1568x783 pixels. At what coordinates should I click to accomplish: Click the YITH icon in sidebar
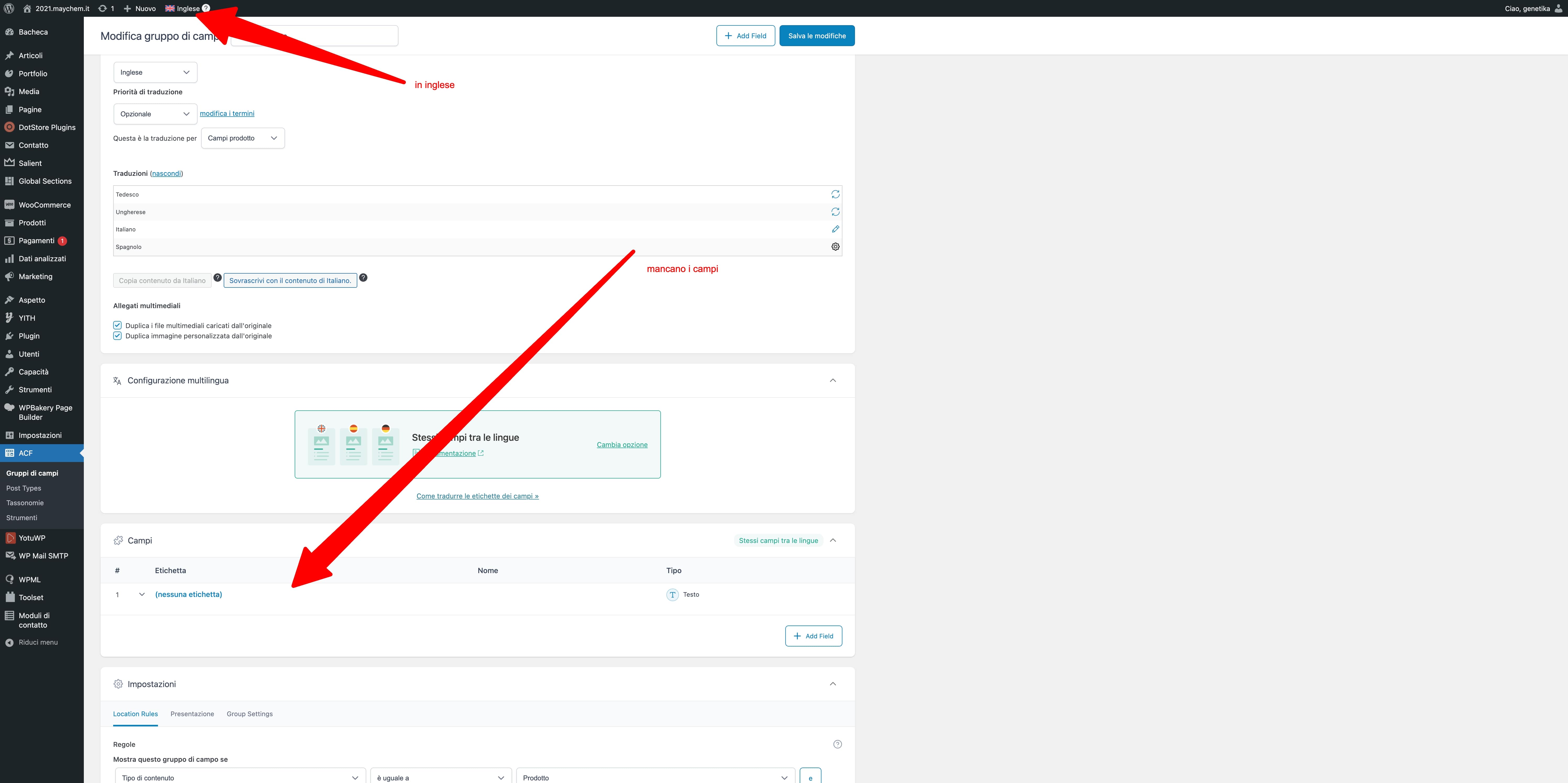click(9, 318)
